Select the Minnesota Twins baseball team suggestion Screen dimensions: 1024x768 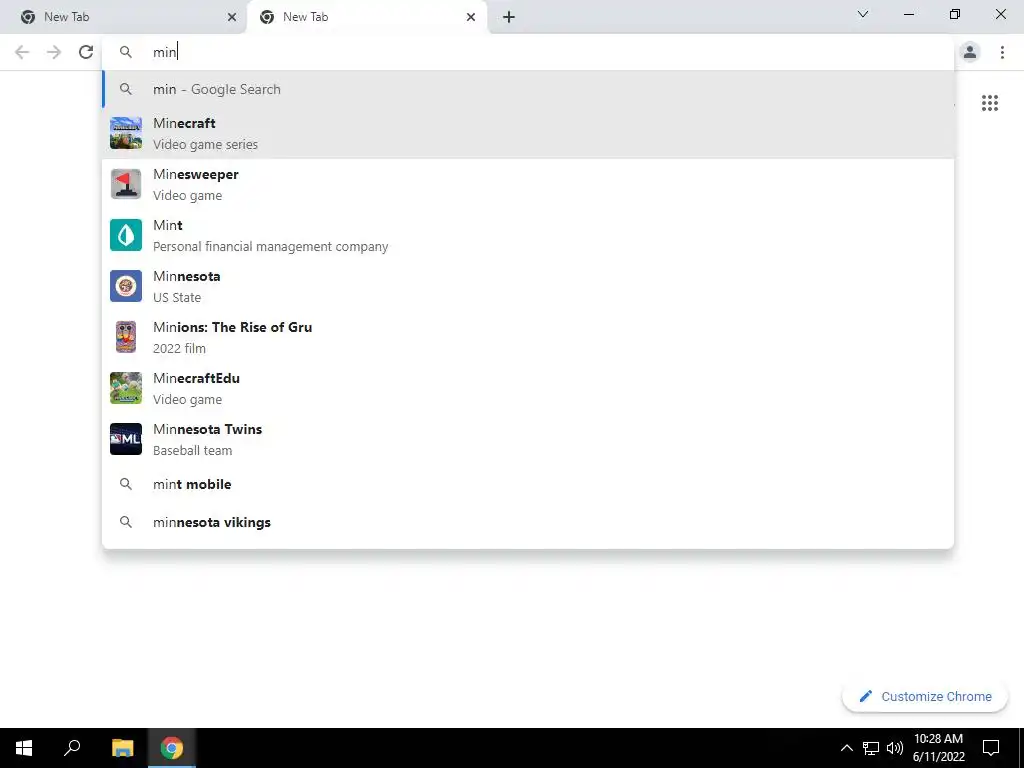(x=528, y=439)
